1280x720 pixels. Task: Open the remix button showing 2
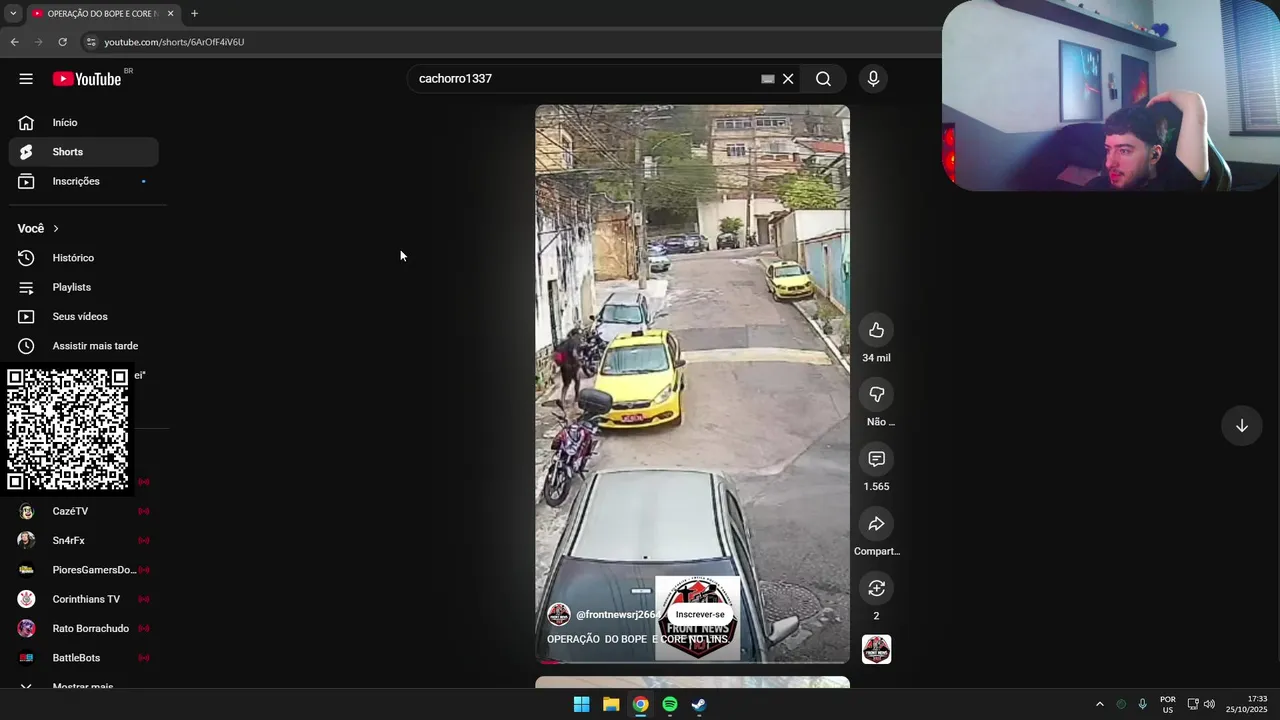coord(876,588)
